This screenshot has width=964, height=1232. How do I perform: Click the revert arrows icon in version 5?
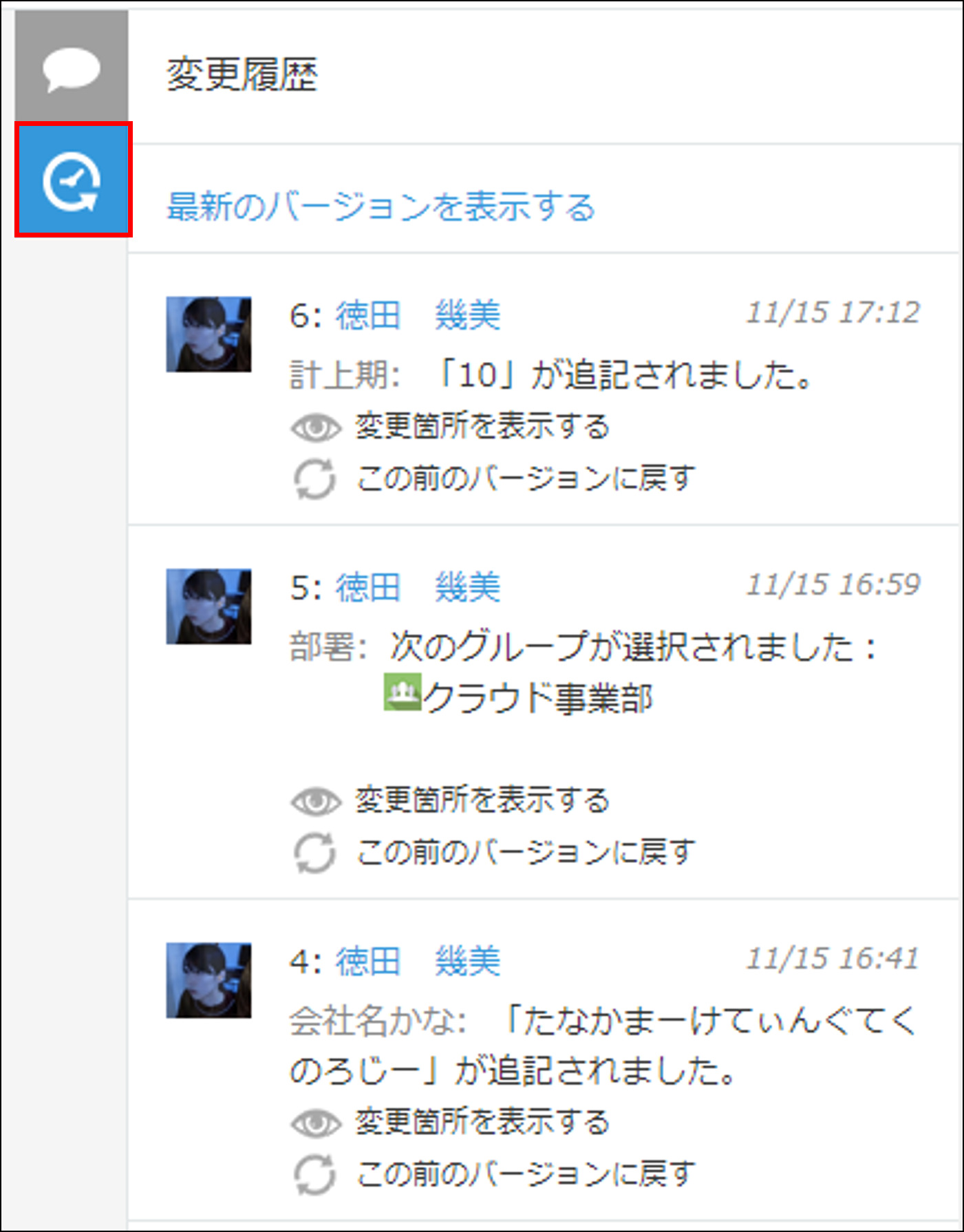pos(315,853)
